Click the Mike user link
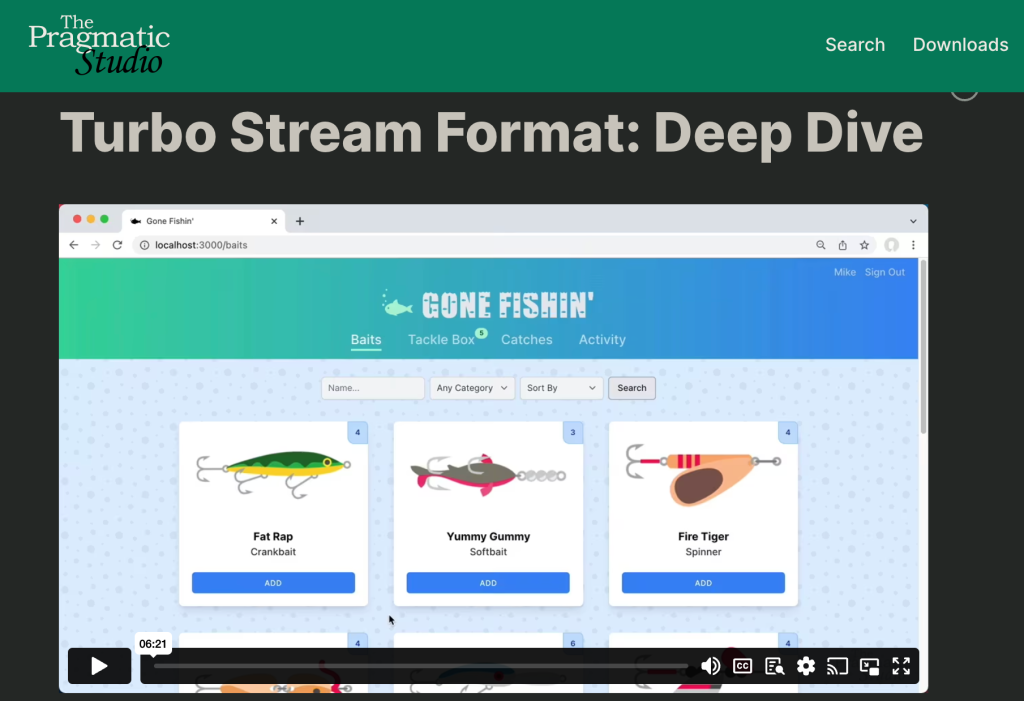Viewport: 1024px width, 701px height. point(844,272)
